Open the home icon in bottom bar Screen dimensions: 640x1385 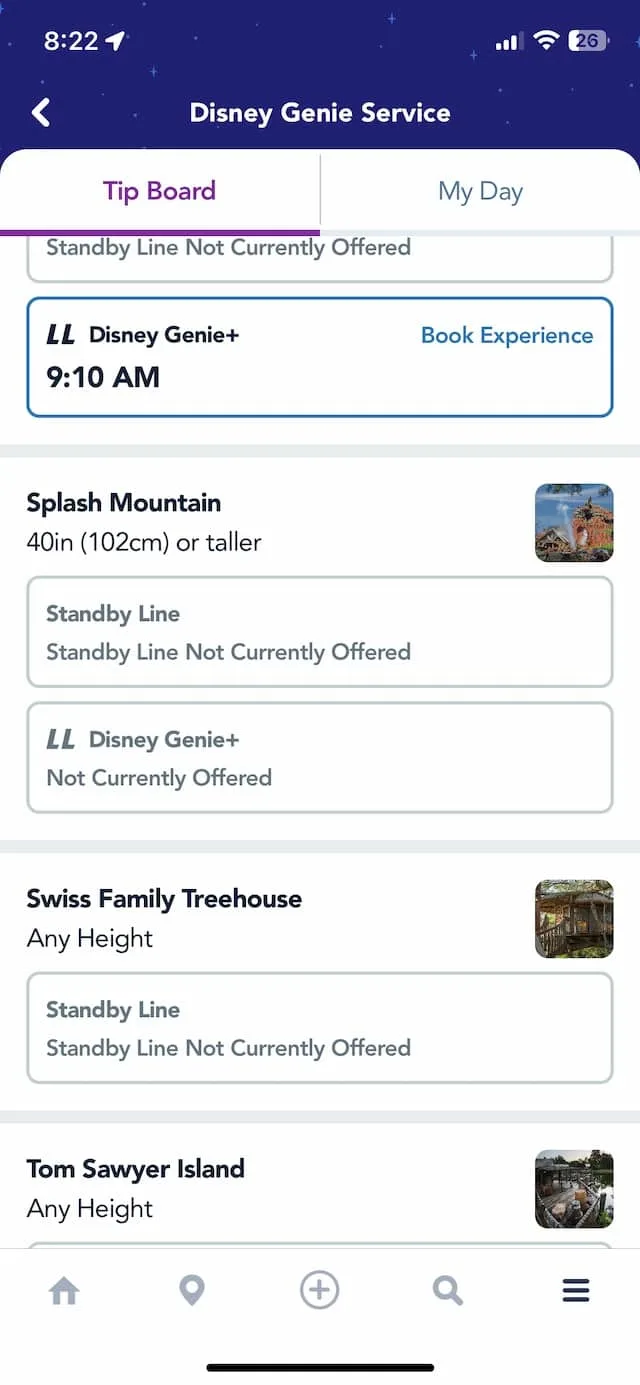pyautogui.click(x=64, y=1291)
